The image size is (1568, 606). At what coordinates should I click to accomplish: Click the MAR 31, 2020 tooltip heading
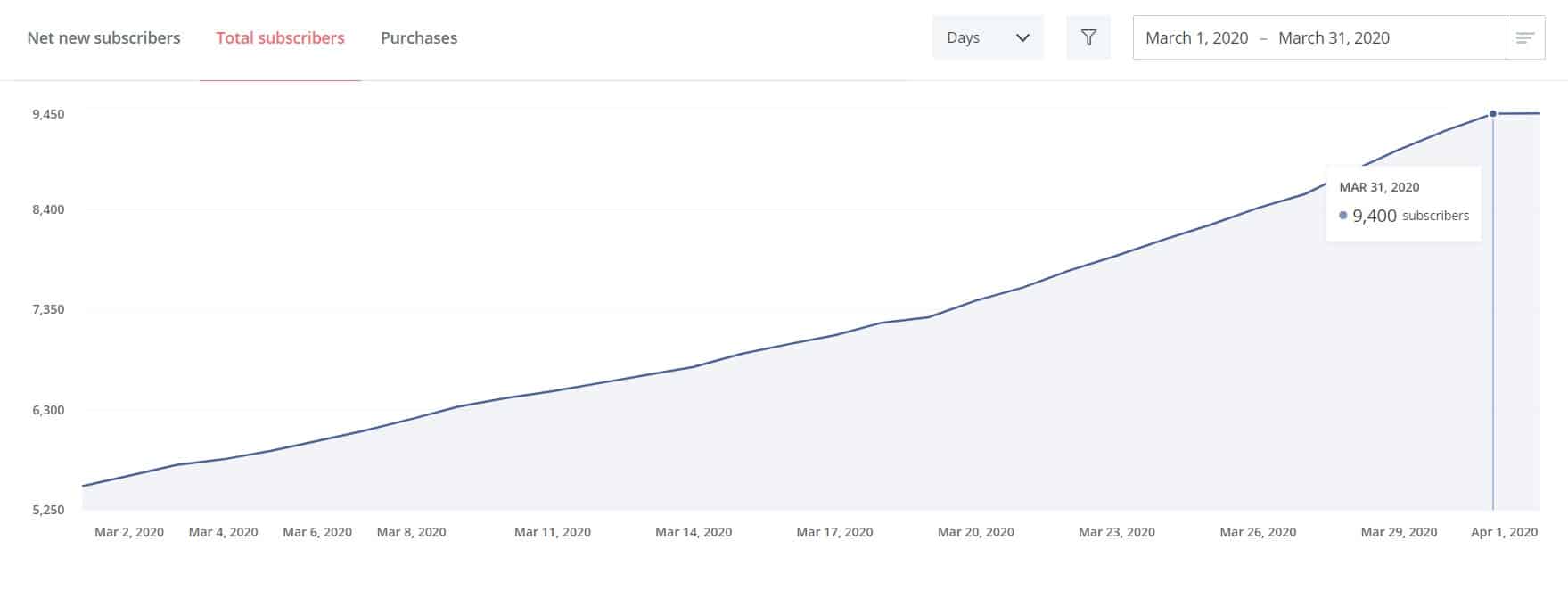click(1379, 187)
